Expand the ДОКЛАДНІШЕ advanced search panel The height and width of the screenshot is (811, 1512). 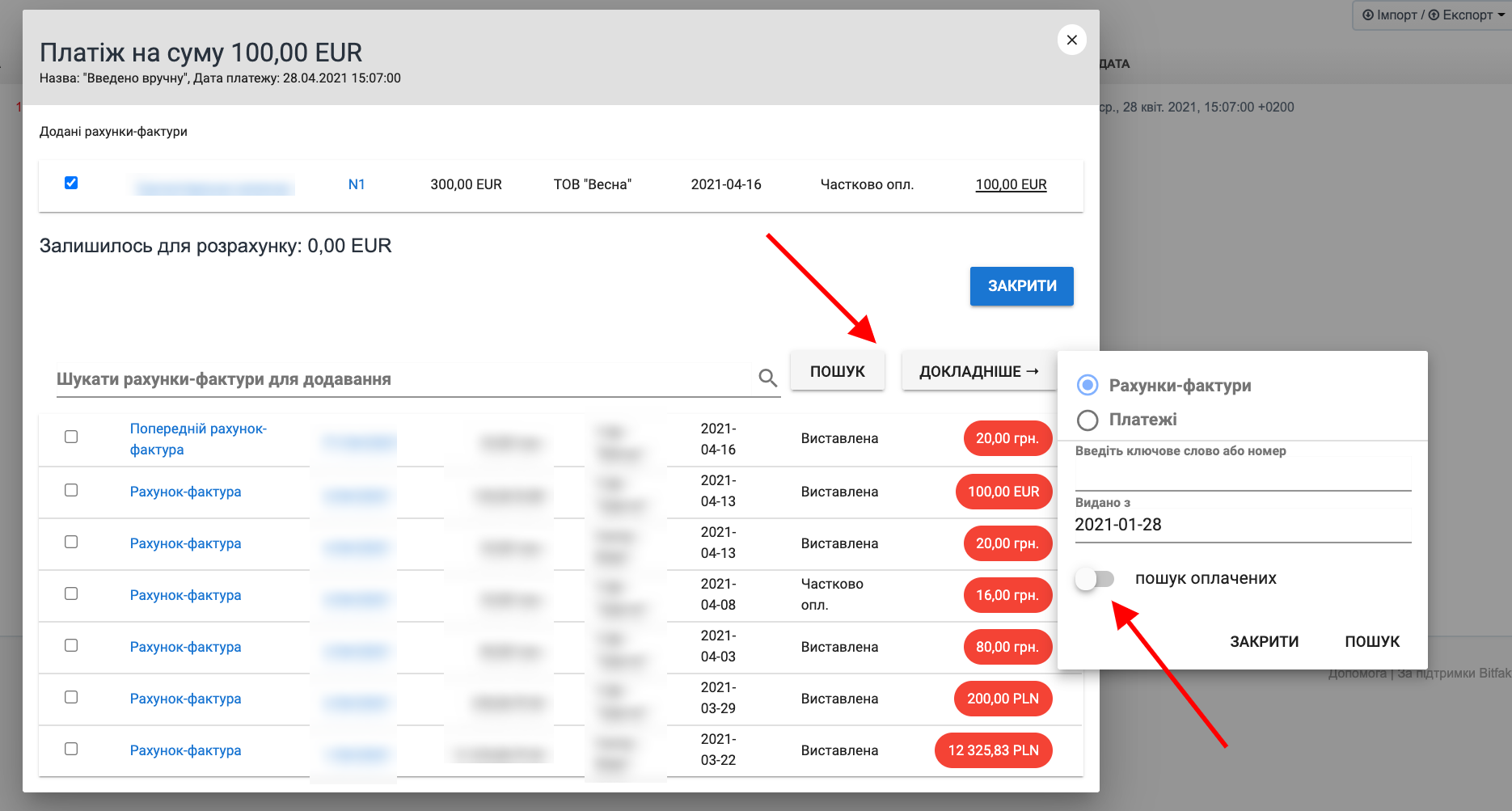[978, 371]
